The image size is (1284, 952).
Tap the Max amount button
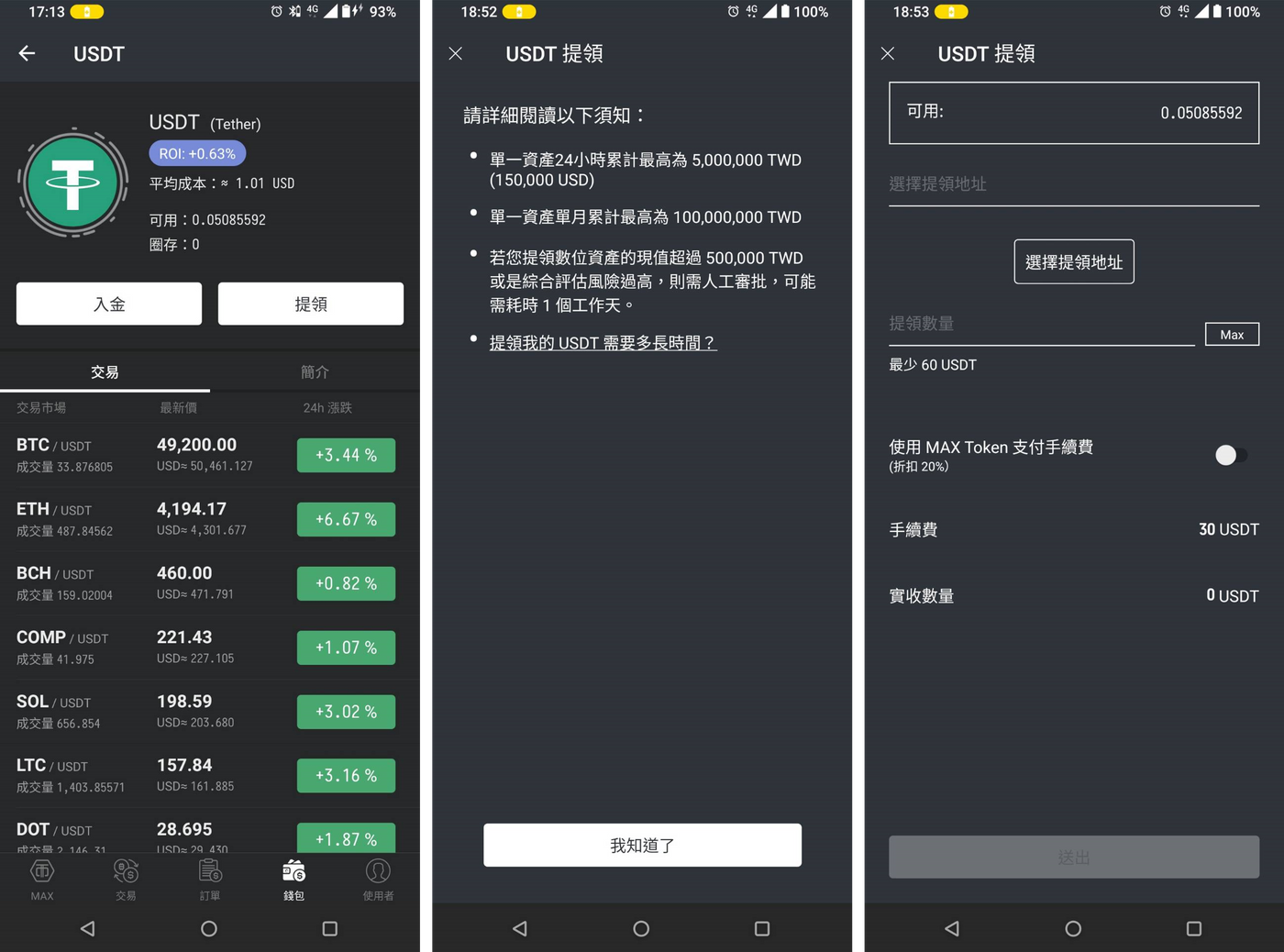1232,334
